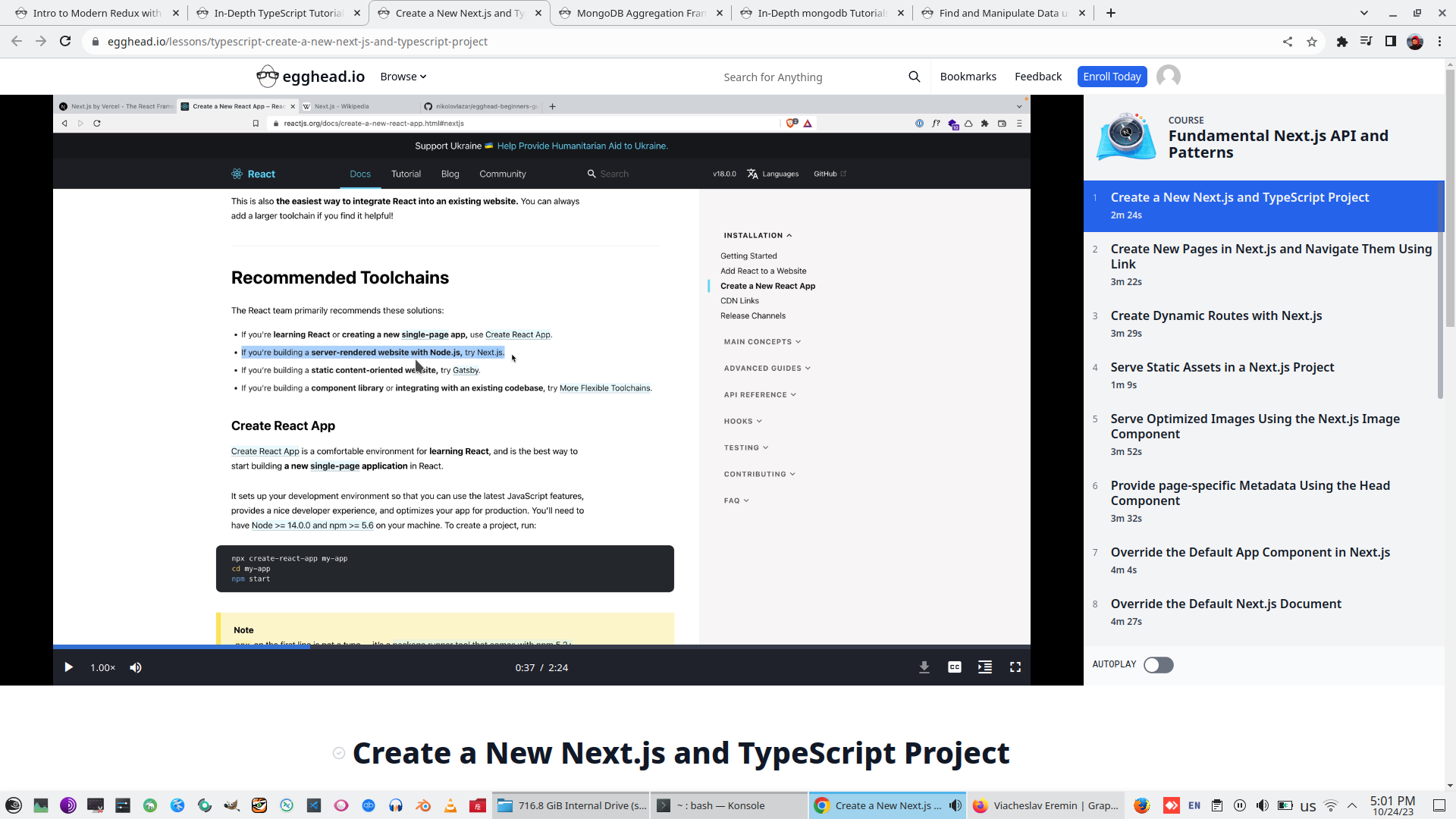Expand hidden system tray icons
Image resolution: width=1456 pixels, height=819 pixels.
click(1351, 805)
